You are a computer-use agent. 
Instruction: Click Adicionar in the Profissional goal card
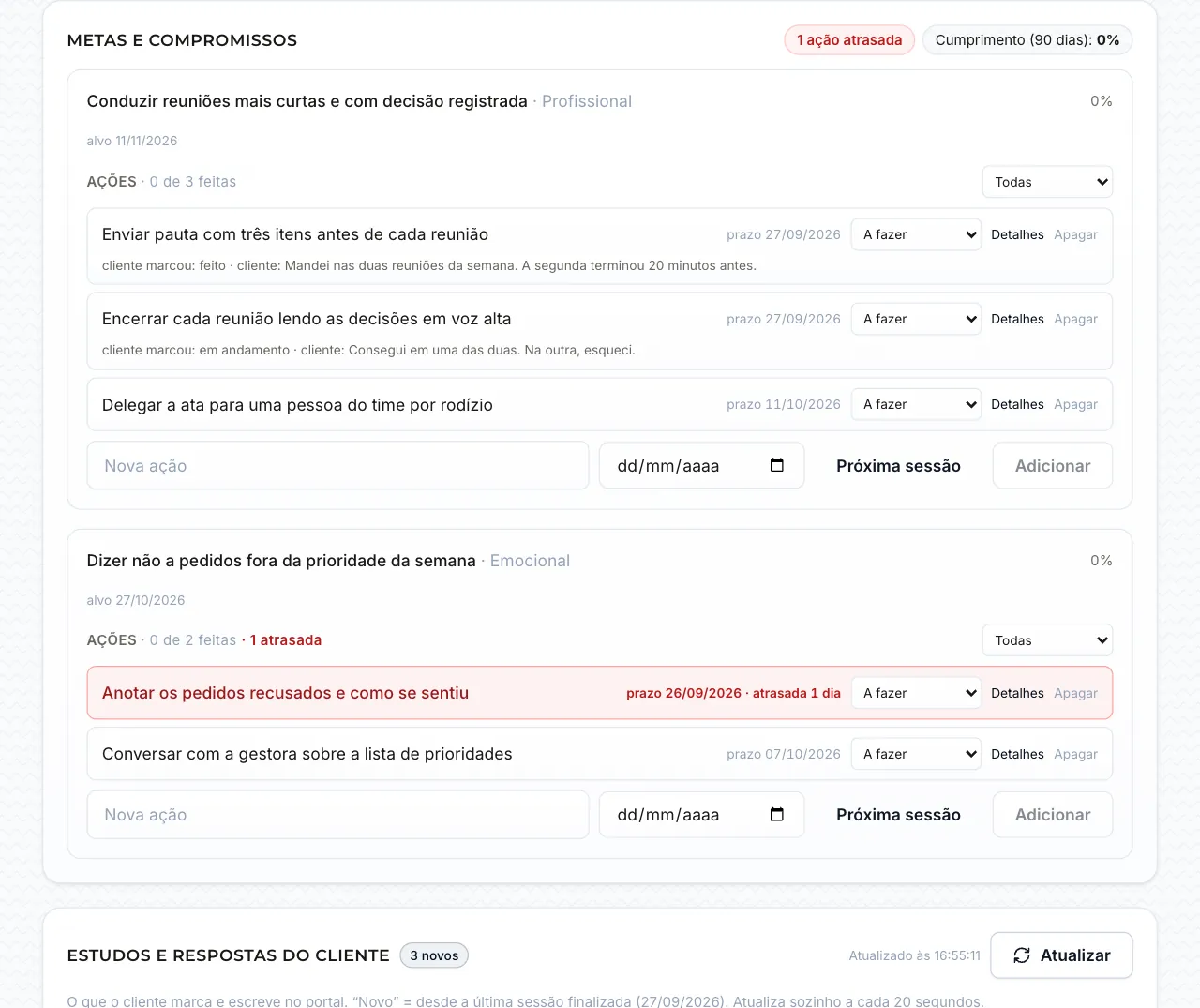[x=1053, y=466]
